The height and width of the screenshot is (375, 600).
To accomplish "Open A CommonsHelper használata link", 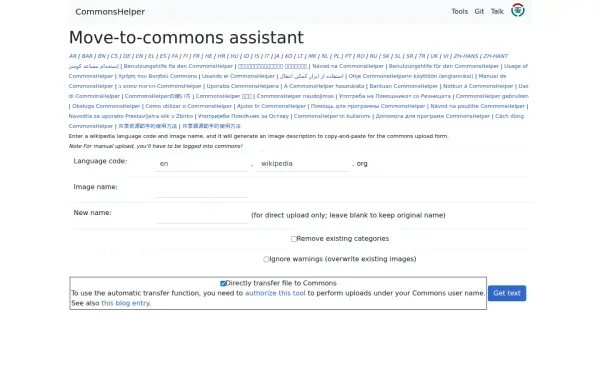I will pyautogui.click(x=324, y=86).
